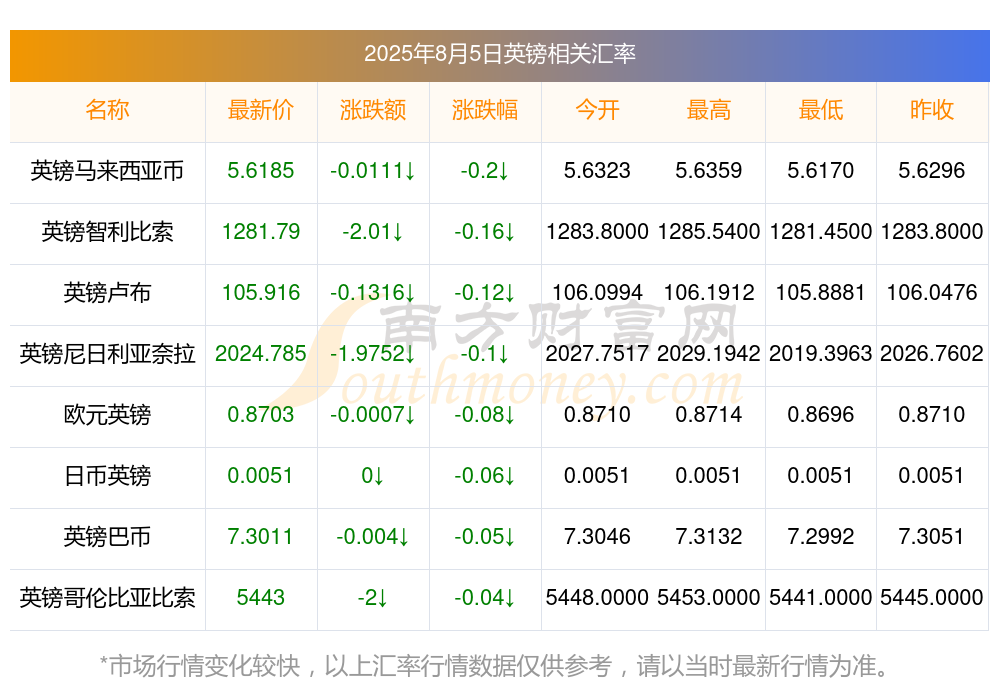Click change amount 0↓ for 日币英镑

(372, 476)
